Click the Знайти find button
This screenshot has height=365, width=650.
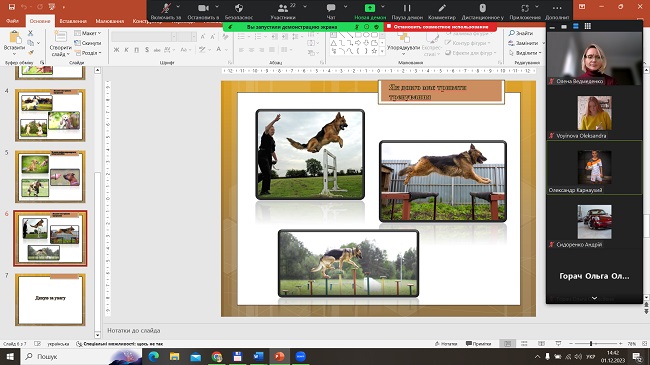pyautogui.click(x=521, y=33)
